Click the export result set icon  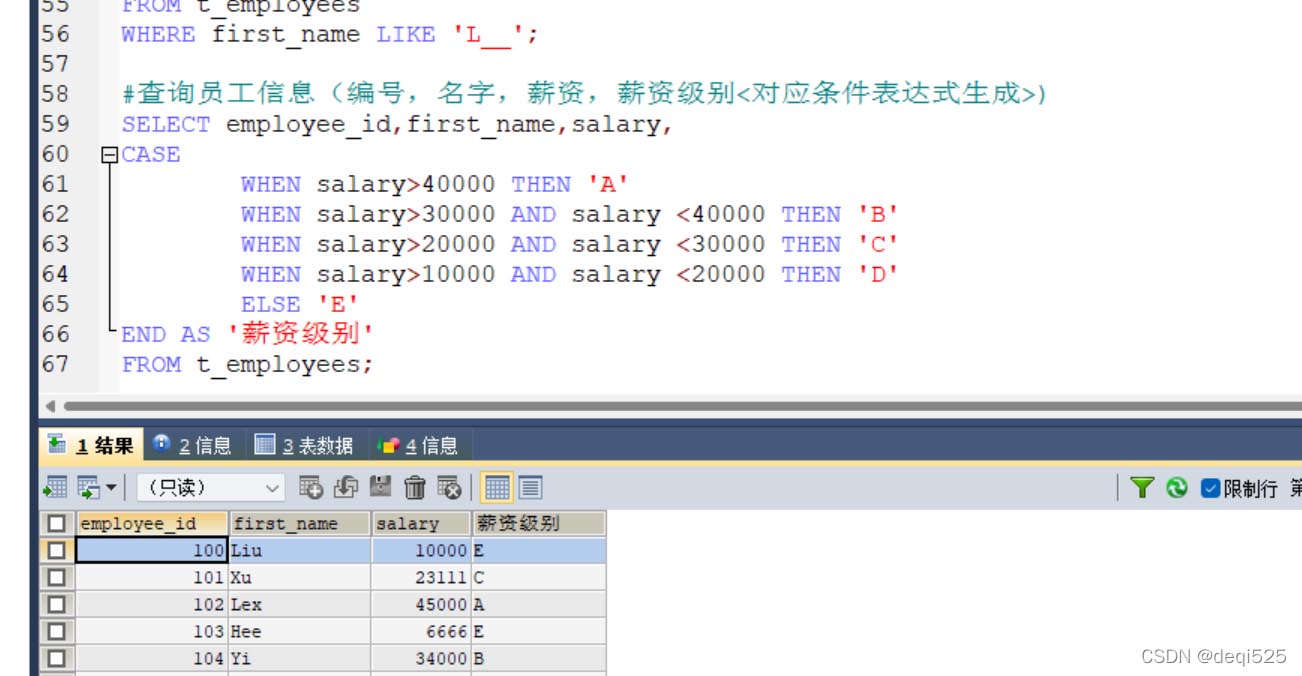tap(55, 487)
